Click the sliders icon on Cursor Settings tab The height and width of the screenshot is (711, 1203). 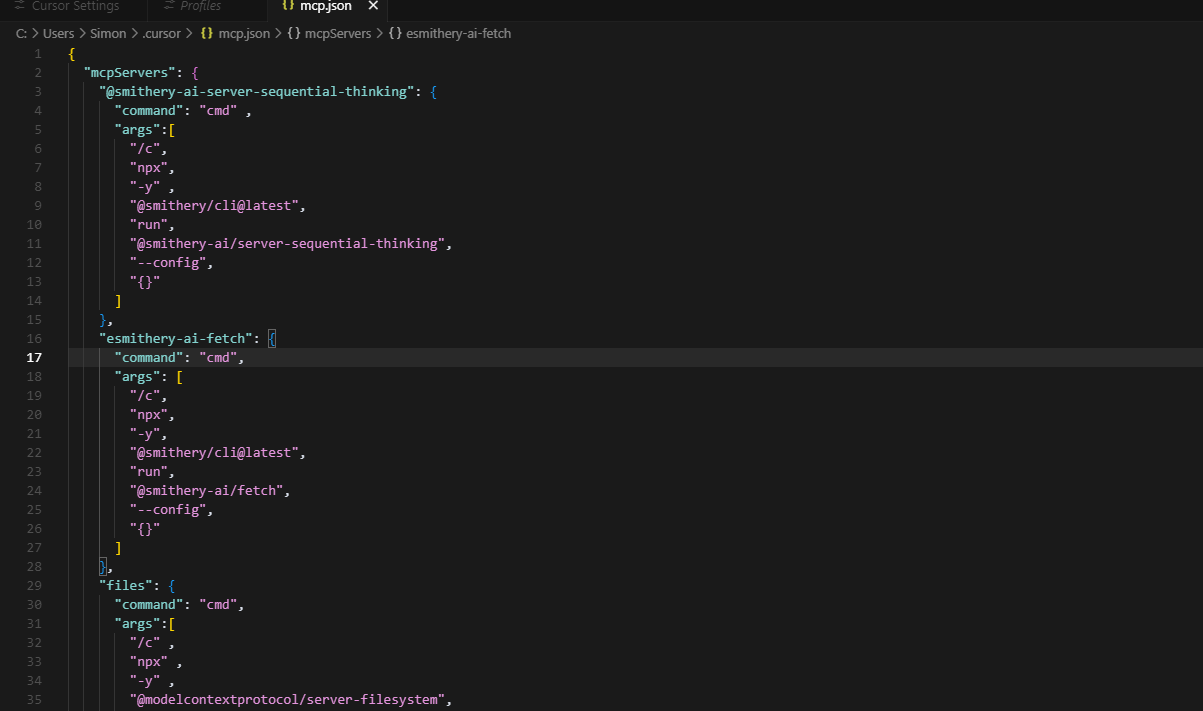pos(19,6)
